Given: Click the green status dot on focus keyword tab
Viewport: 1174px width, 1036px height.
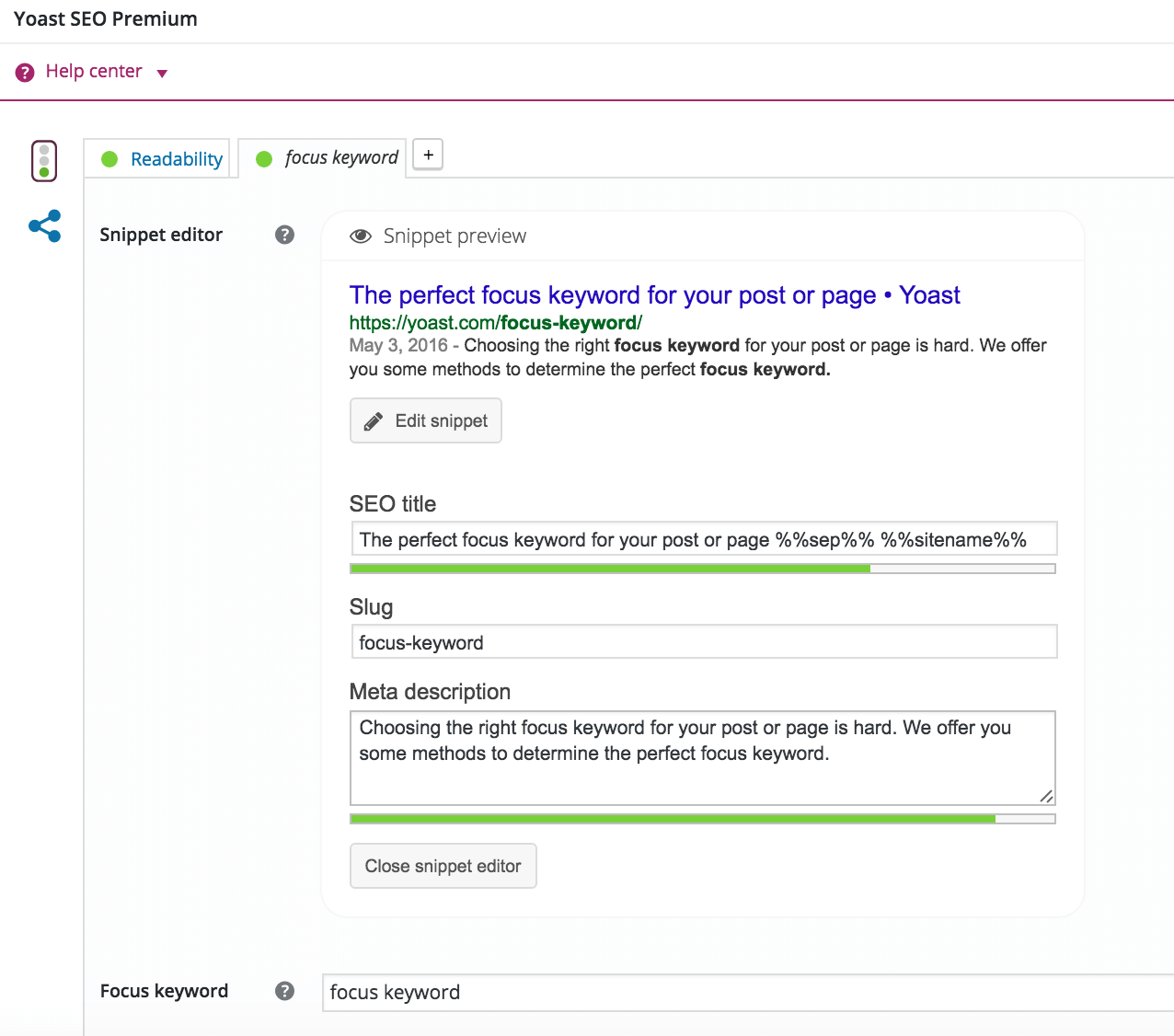Looking at the screenshot, I should 264,158.
